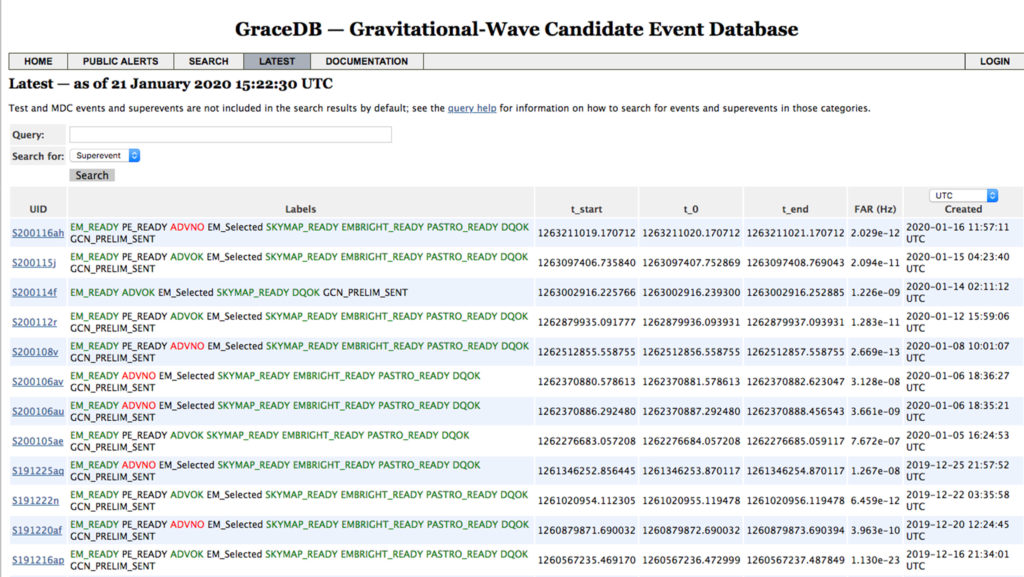This screenshot has height=577, width=1024.
Task: Click the Search button
Action: 92,175
